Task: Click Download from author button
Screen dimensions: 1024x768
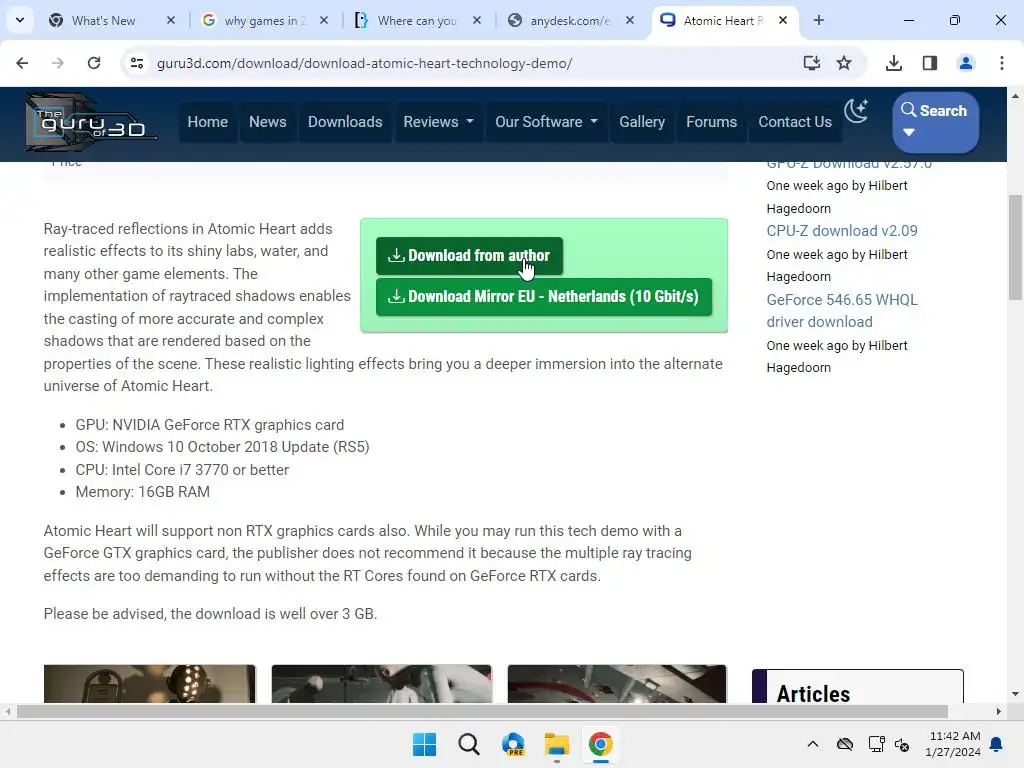Action: tap(469, 255)
